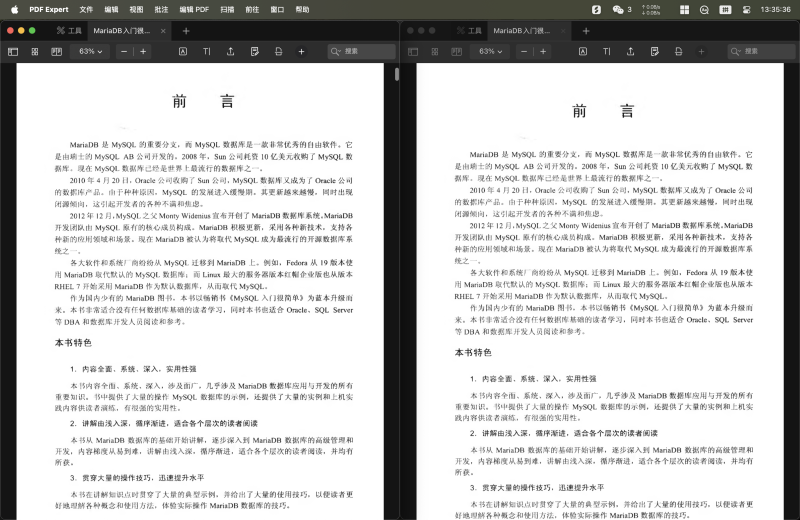Add toolbar item with plus in left toolbar

click(x=301, y=51)
